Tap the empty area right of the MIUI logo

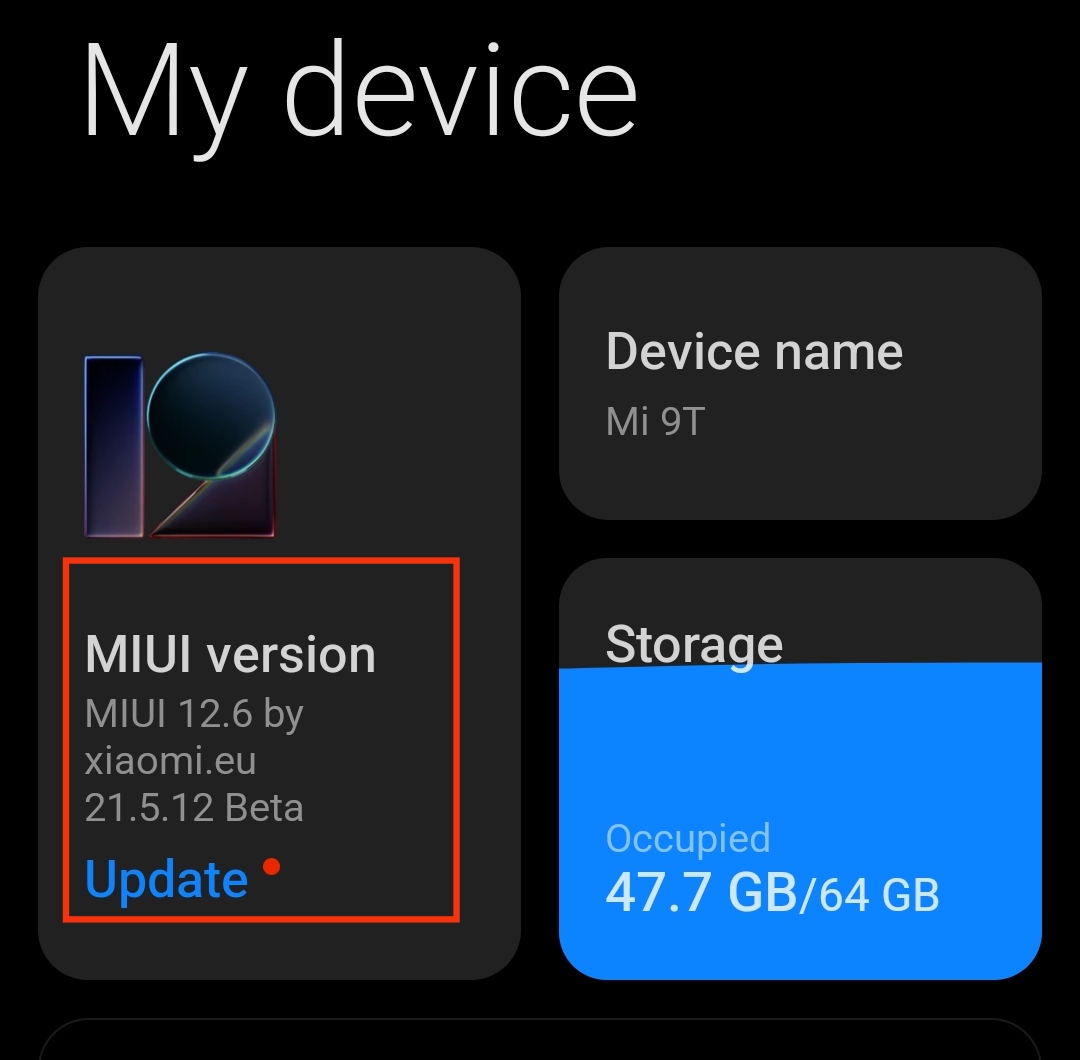click(393, 446)
